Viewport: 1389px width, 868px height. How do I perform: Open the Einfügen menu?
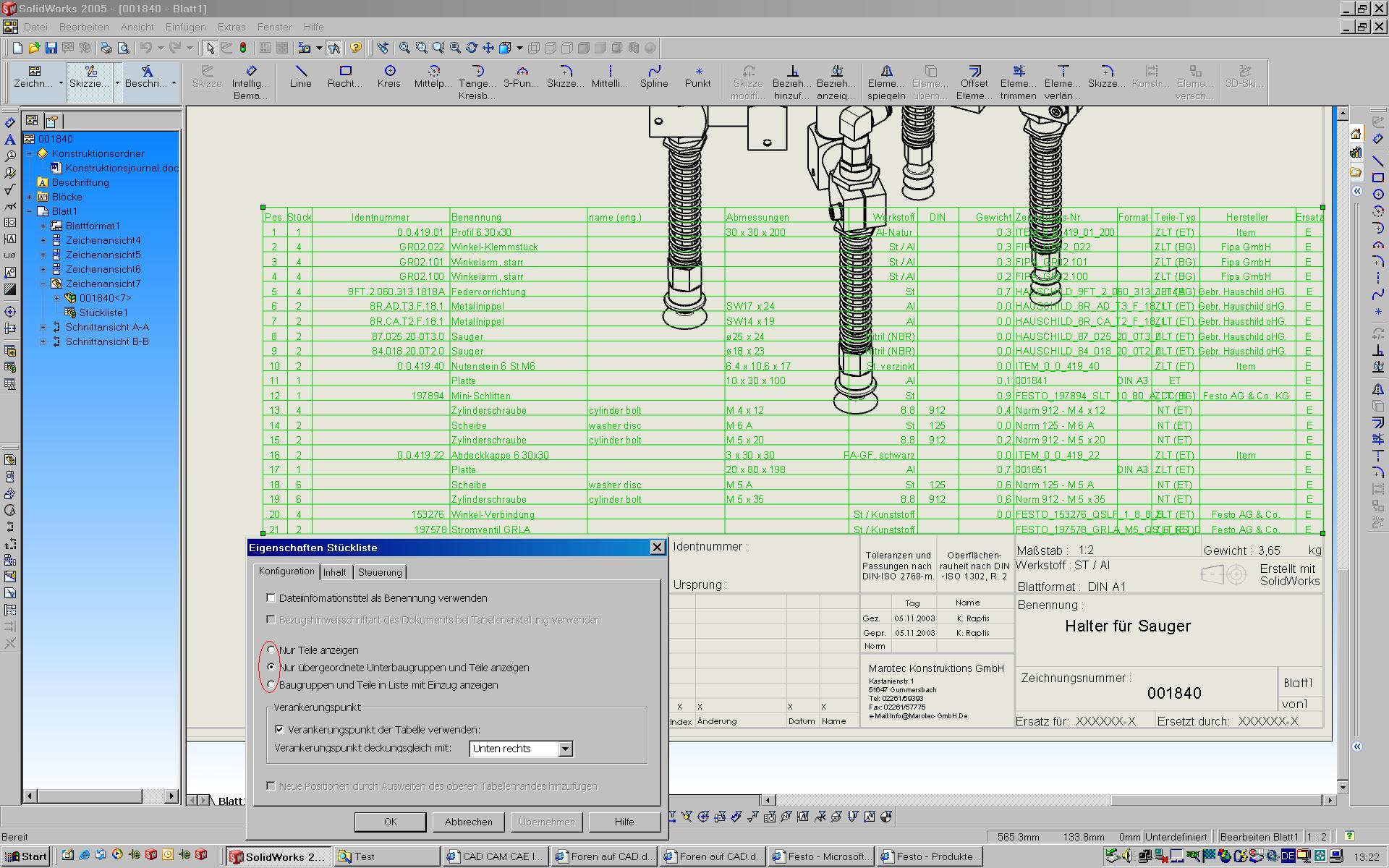pyautogui.click(x=185, y=27)
